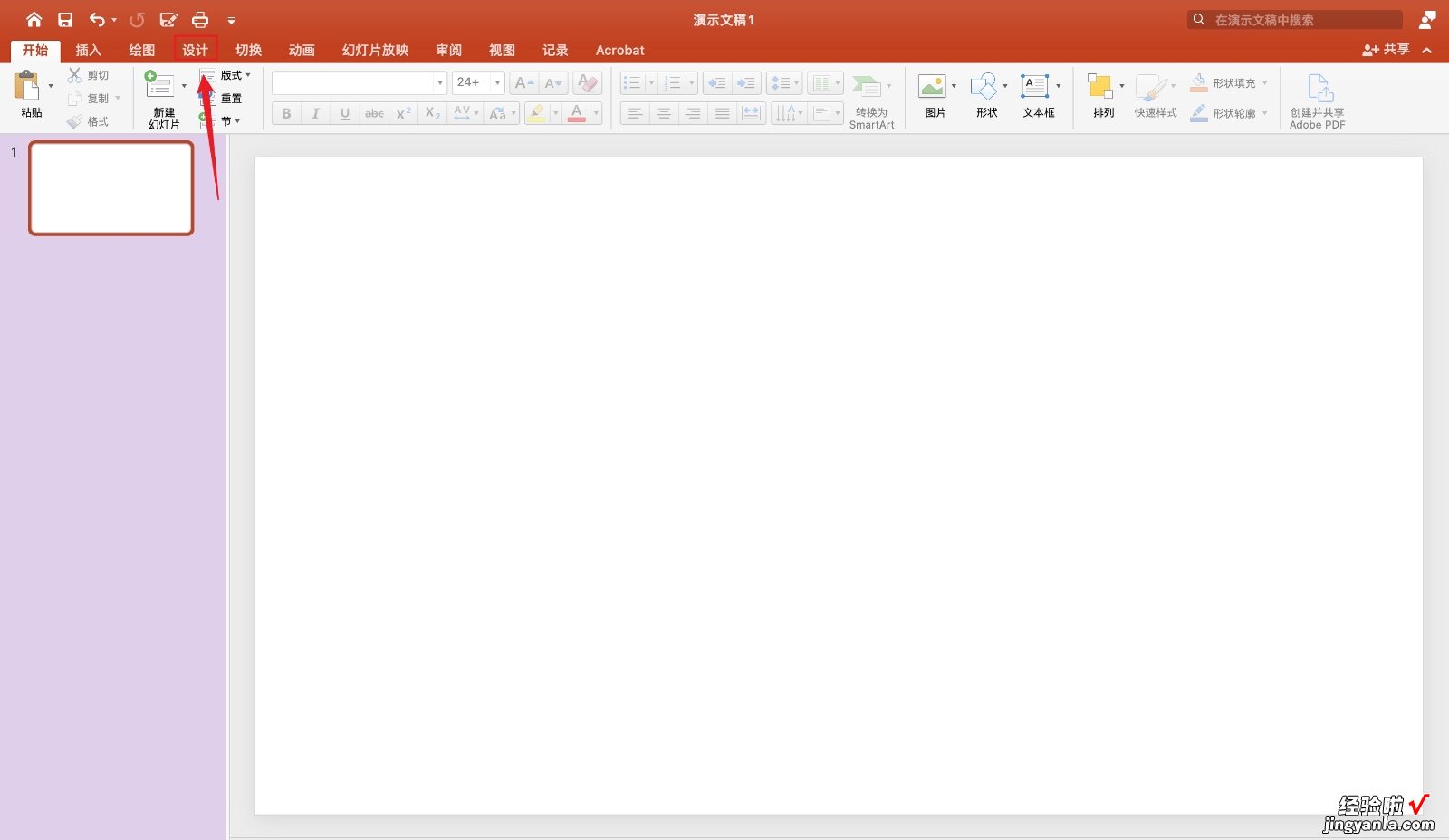
Task: Clear all formatting with eraser-A icon
Action: [x=588, y=83]
